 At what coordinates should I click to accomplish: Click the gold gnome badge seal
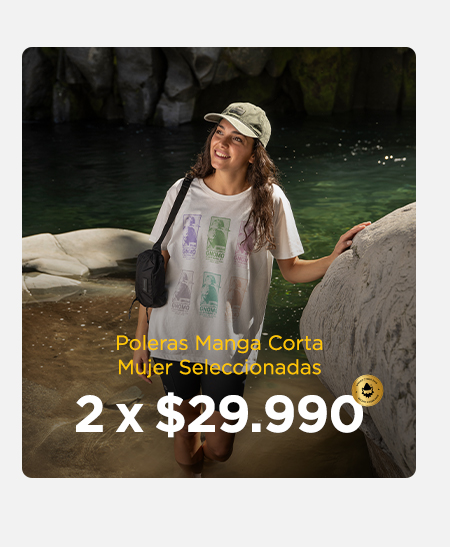pyautogui.click(x=367, y=390)
